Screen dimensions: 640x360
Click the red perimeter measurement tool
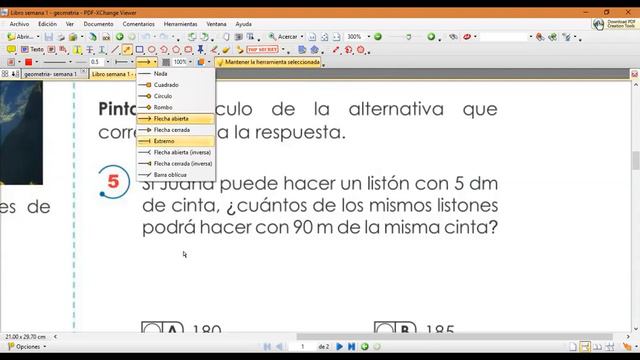click(x=348, y=50)
